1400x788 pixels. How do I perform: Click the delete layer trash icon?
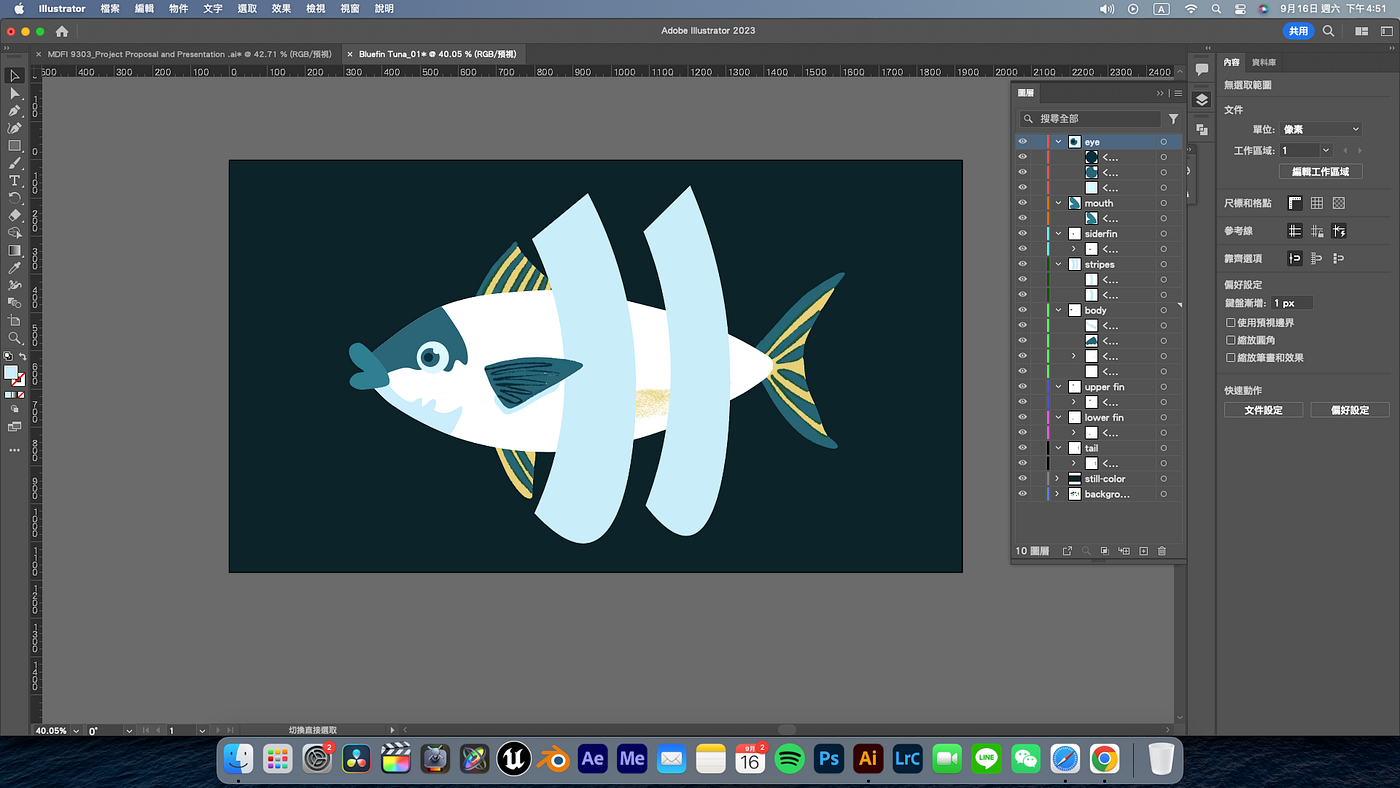(x=1161, y=551)
